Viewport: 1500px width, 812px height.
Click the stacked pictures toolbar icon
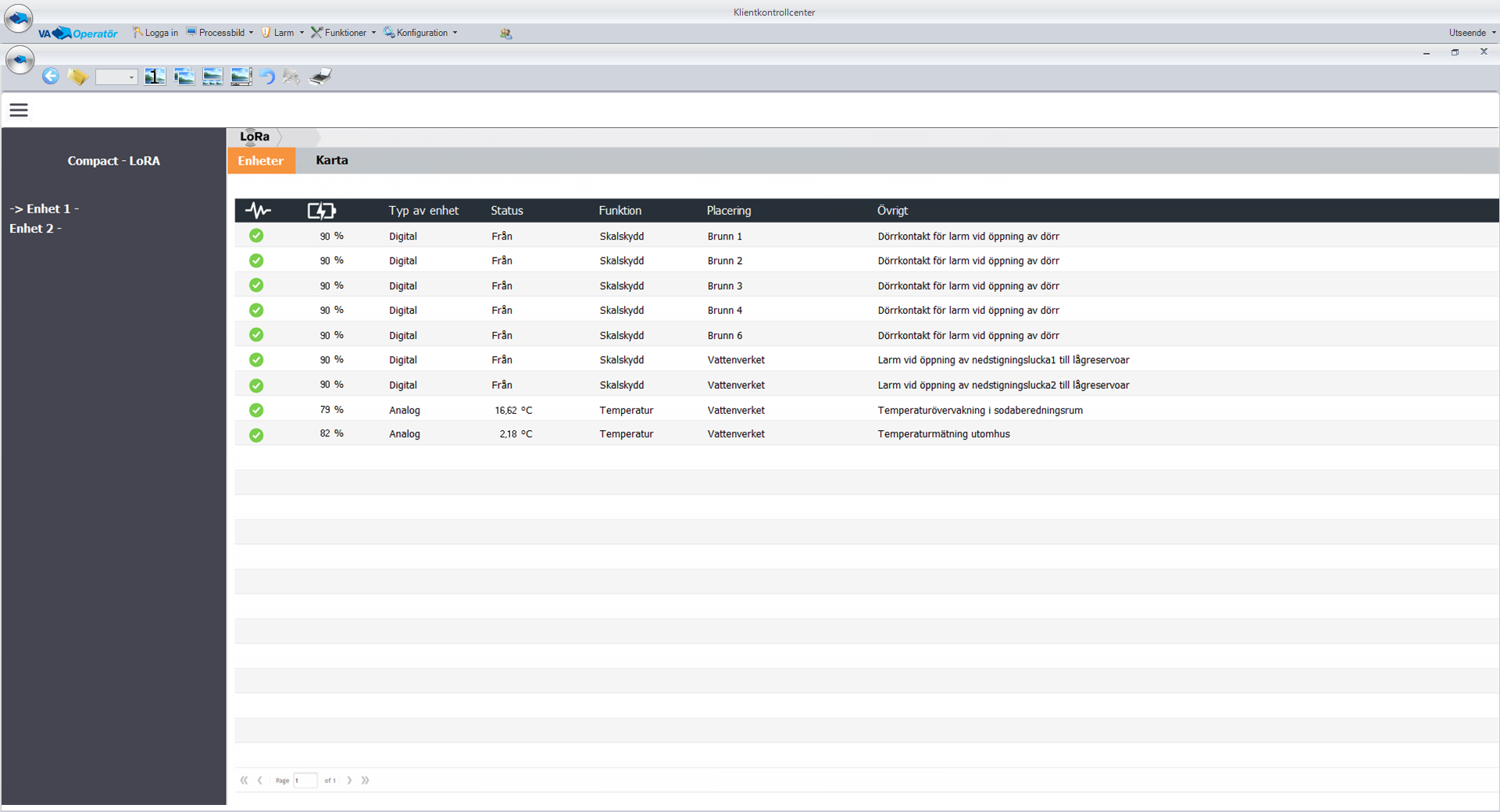point(184,77)
